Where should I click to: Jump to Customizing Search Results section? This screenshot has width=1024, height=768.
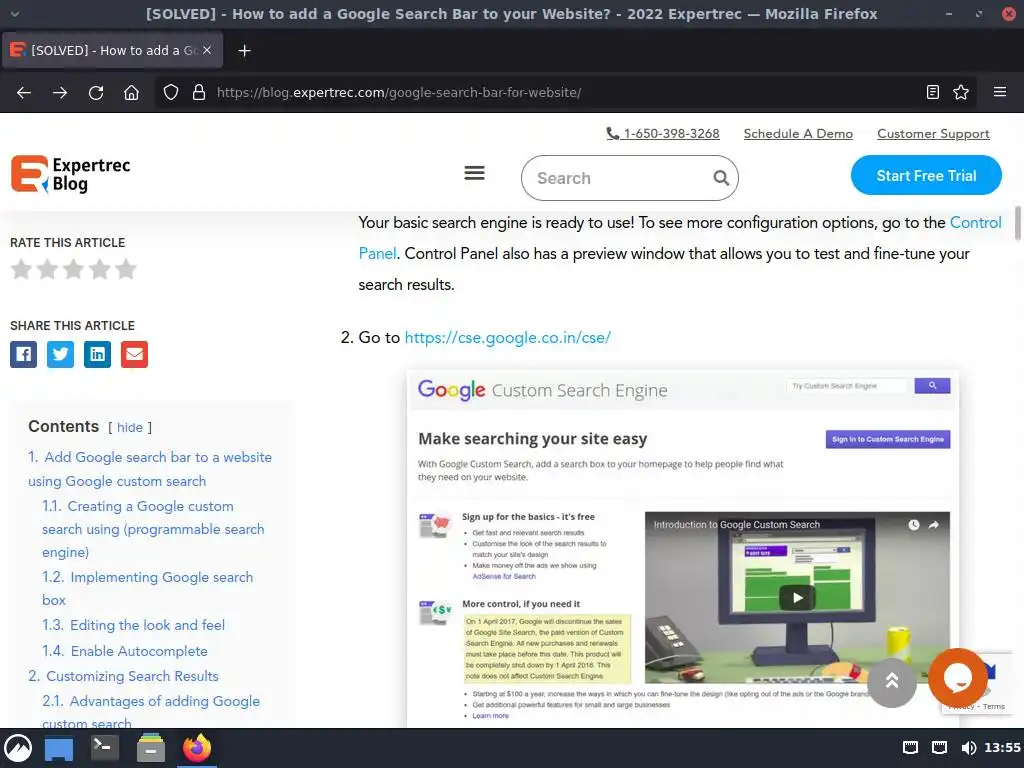coord(123,676)
